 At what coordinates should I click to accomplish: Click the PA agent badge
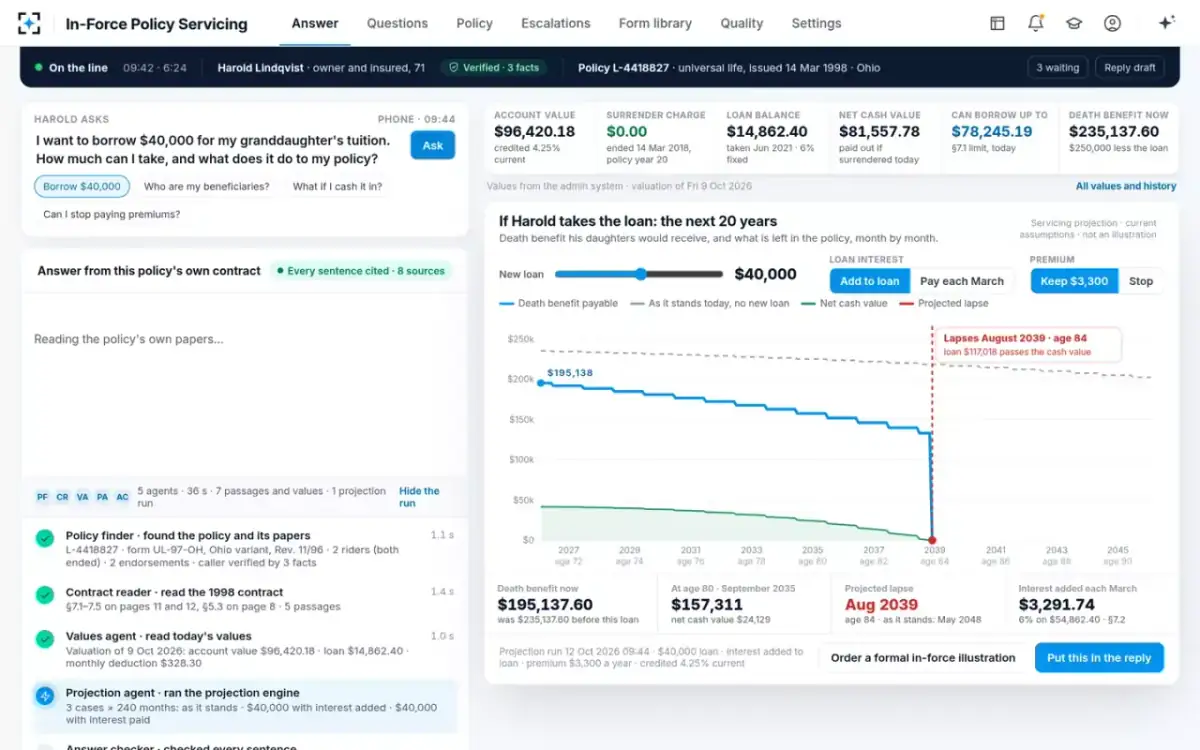pyautogui.click(x=102, y=496)
